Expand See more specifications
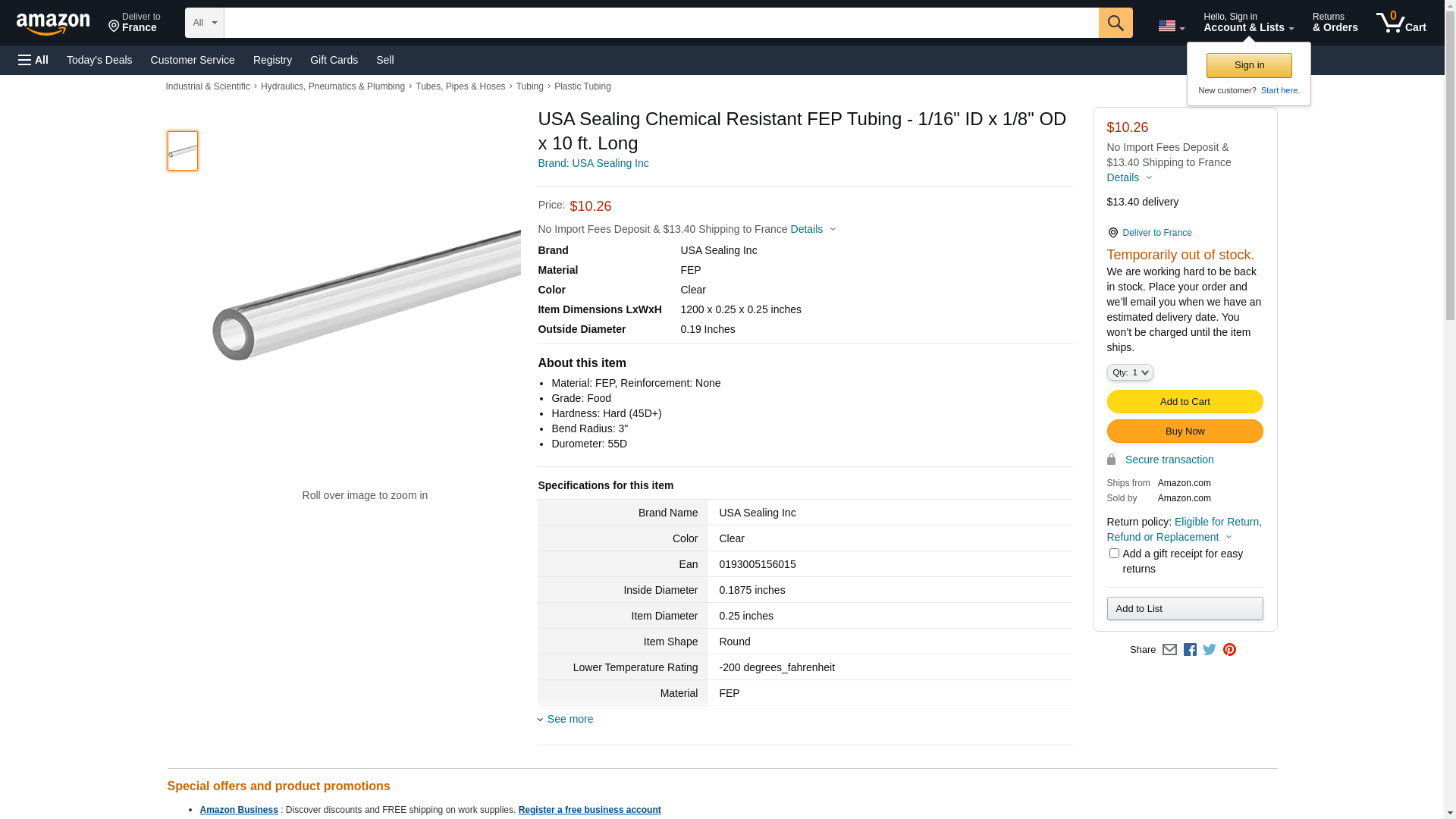 (570, 719)
